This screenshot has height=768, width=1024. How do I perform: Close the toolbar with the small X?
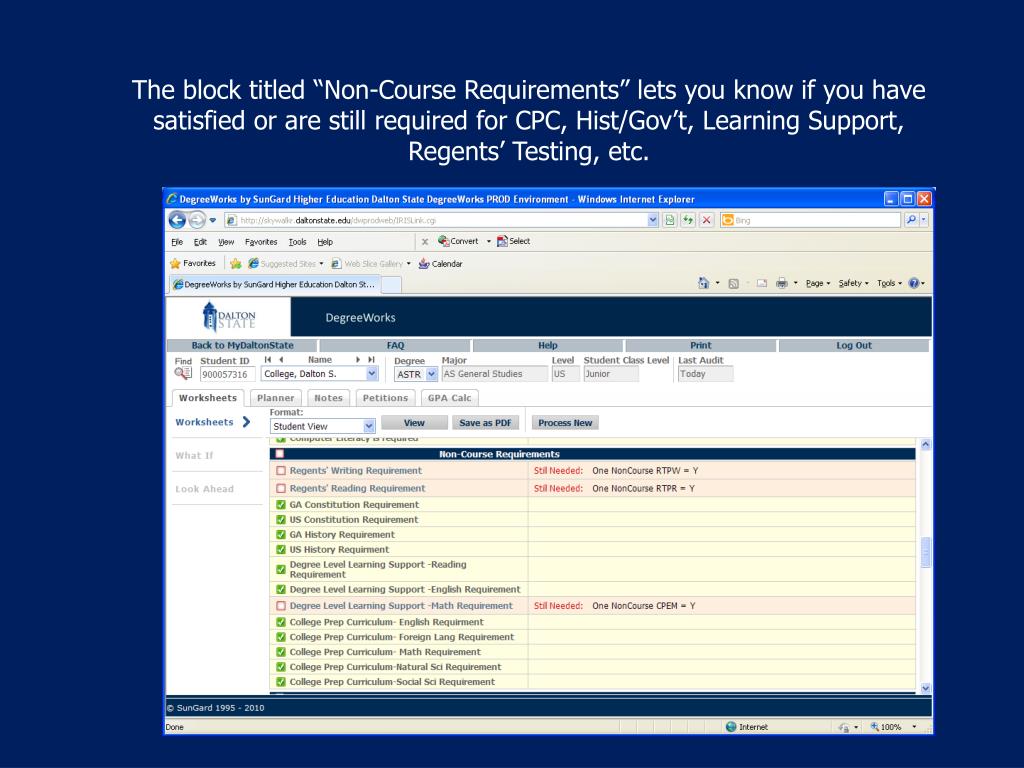424,242
